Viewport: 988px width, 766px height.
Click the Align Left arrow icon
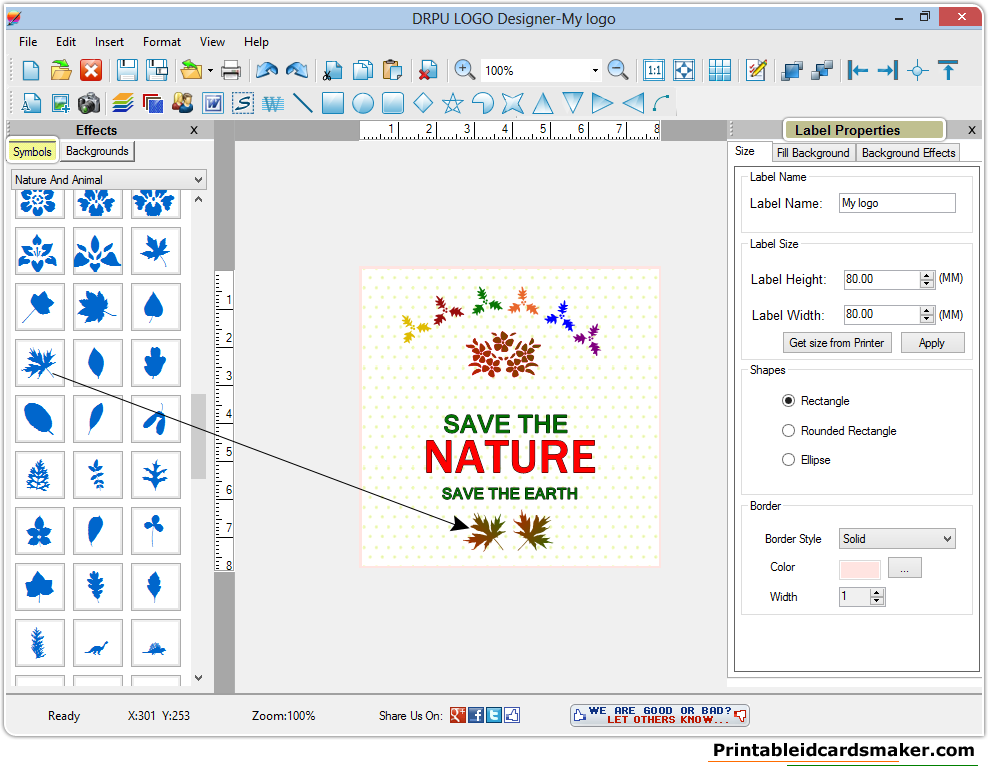point(857,70)
